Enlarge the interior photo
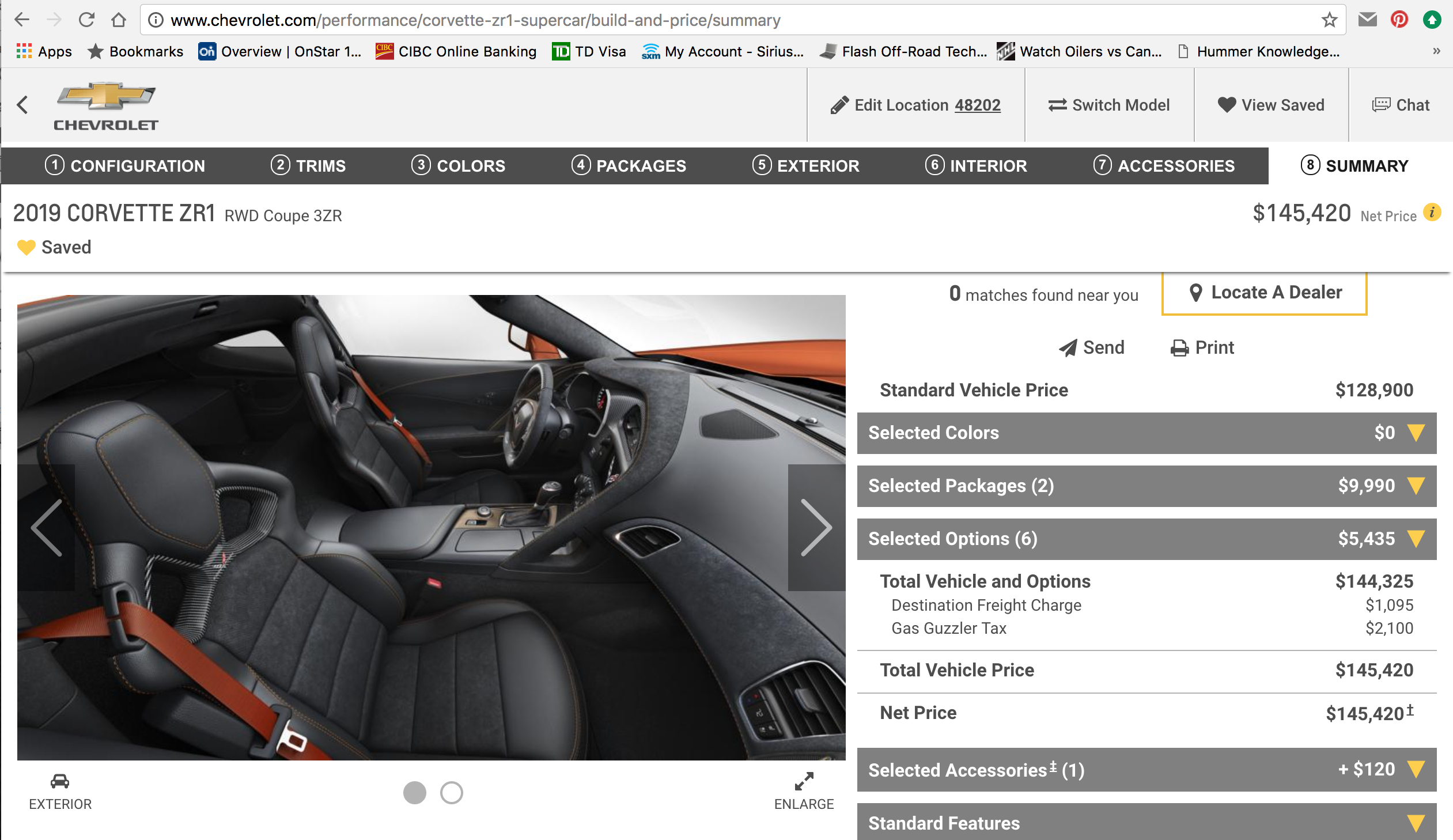The width and height of the screenshot is (1453, 840). pos(804,783)
